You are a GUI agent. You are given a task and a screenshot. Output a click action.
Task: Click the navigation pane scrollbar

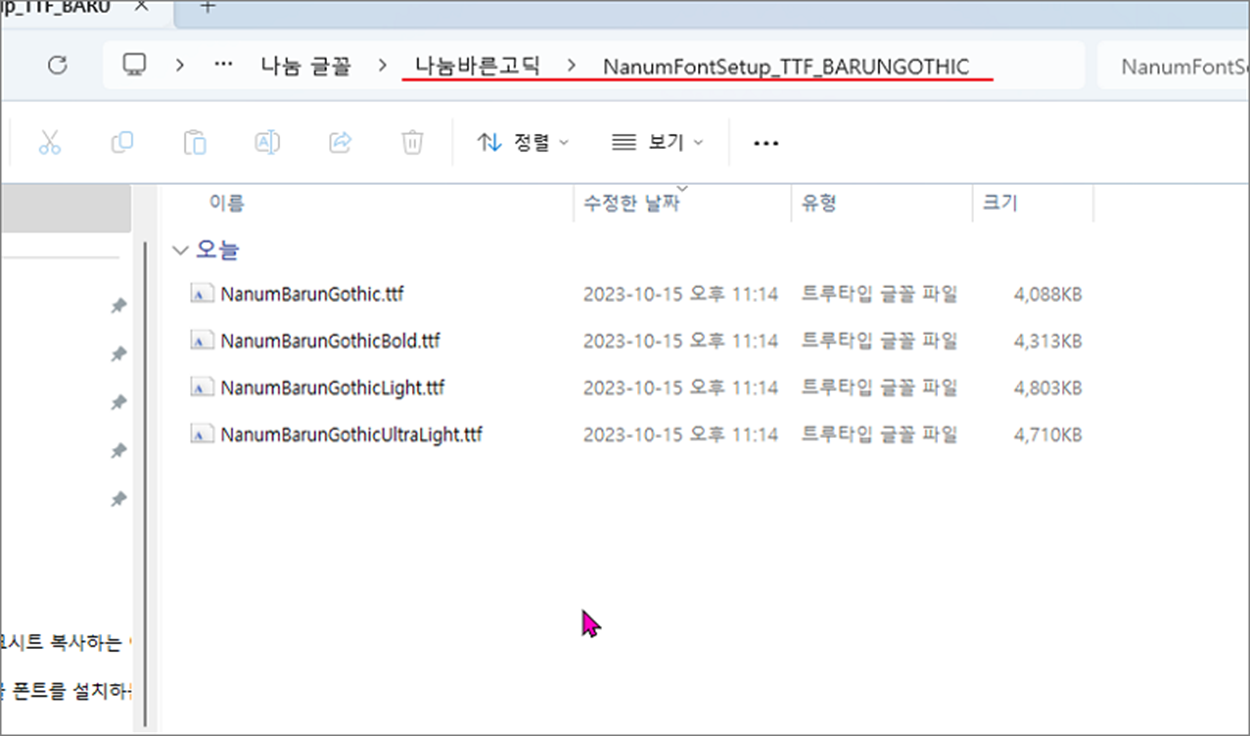coord(145,485)
